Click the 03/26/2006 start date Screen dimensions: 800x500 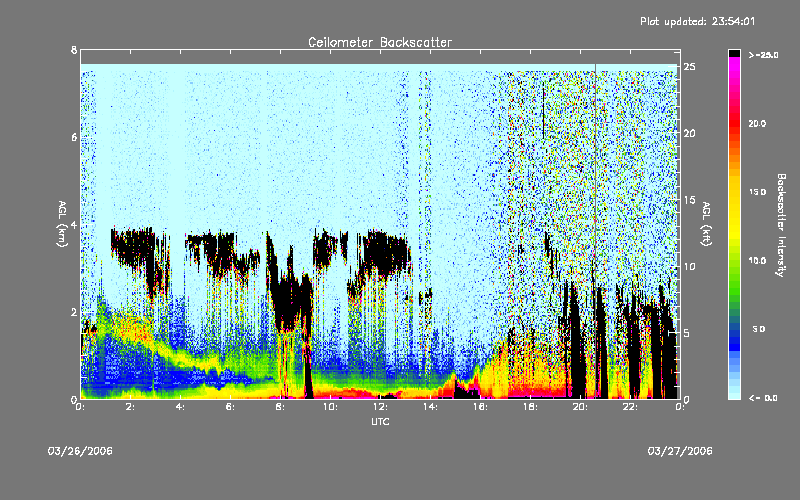(x=80, y=451)
